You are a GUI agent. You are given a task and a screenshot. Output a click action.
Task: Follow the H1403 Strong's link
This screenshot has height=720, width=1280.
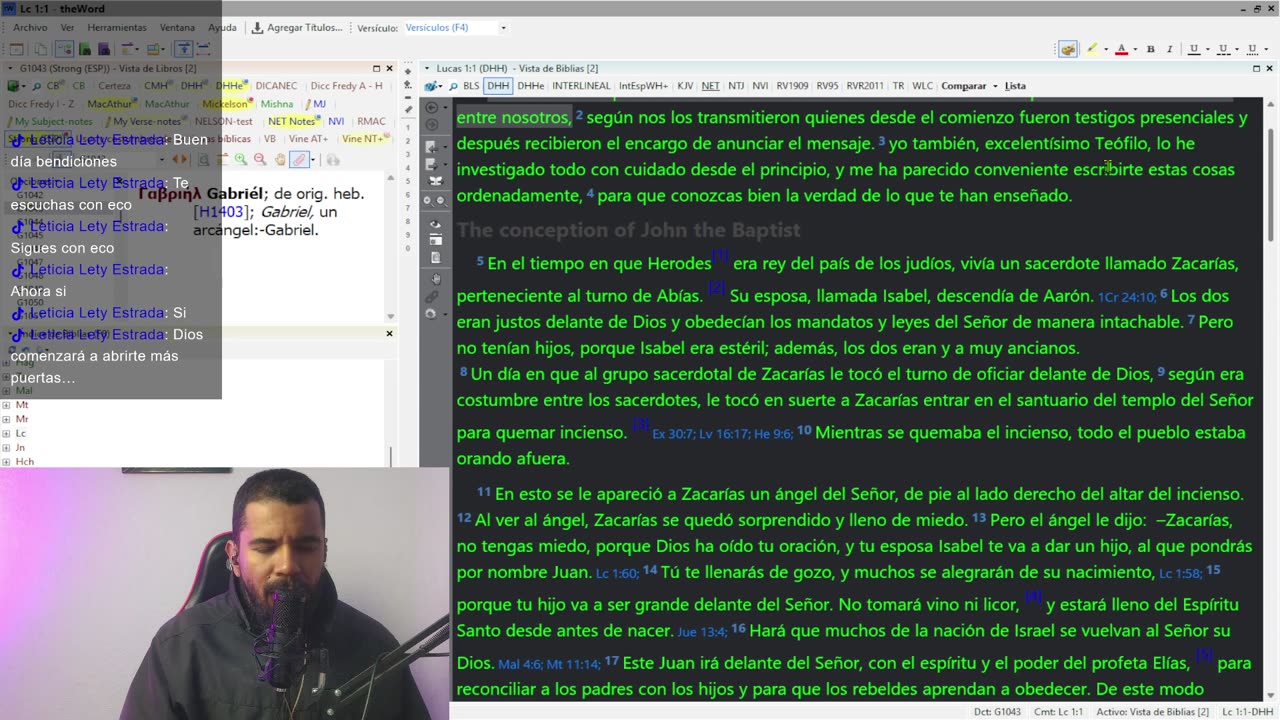coord(221,212)
